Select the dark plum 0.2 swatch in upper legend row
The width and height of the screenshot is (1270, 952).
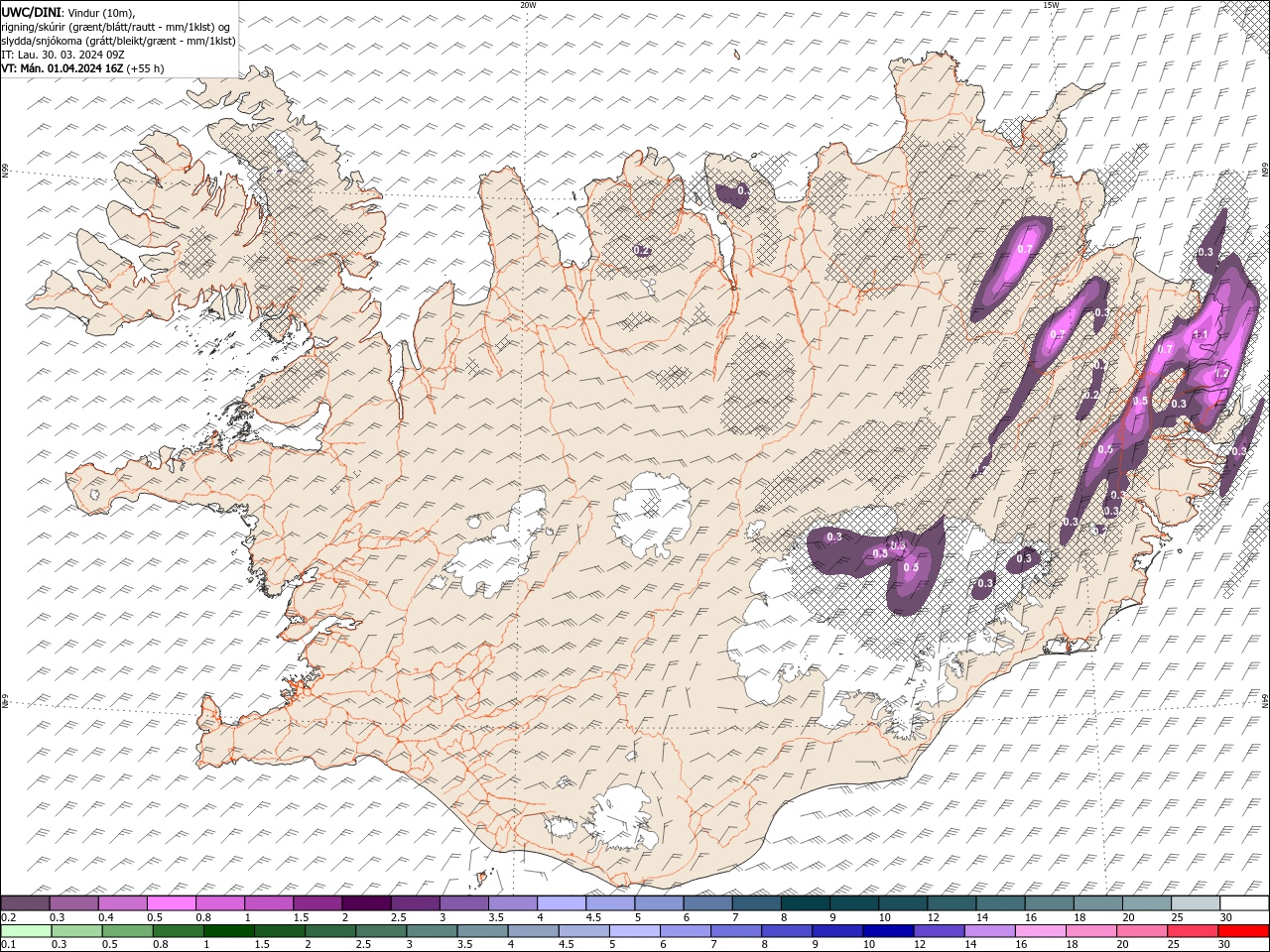point(25,902)
